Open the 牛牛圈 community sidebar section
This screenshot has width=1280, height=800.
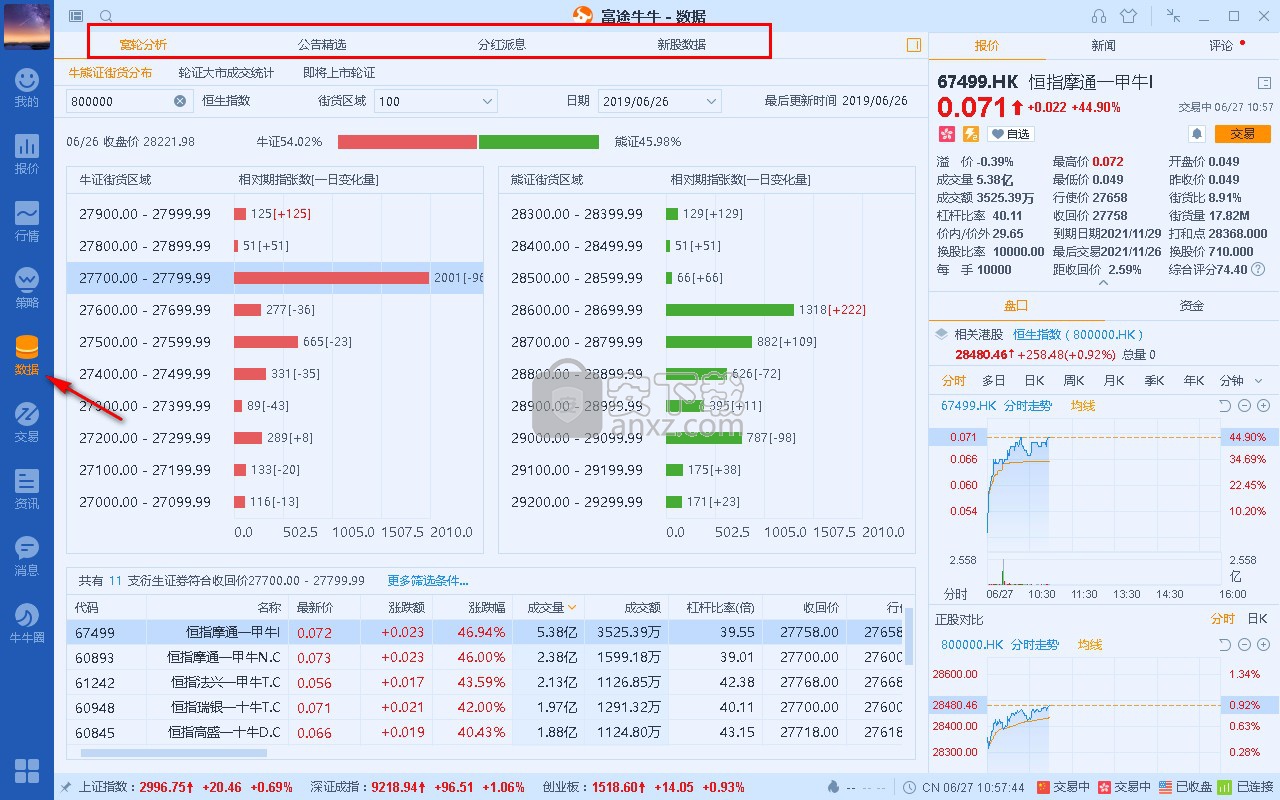(27, 623)
